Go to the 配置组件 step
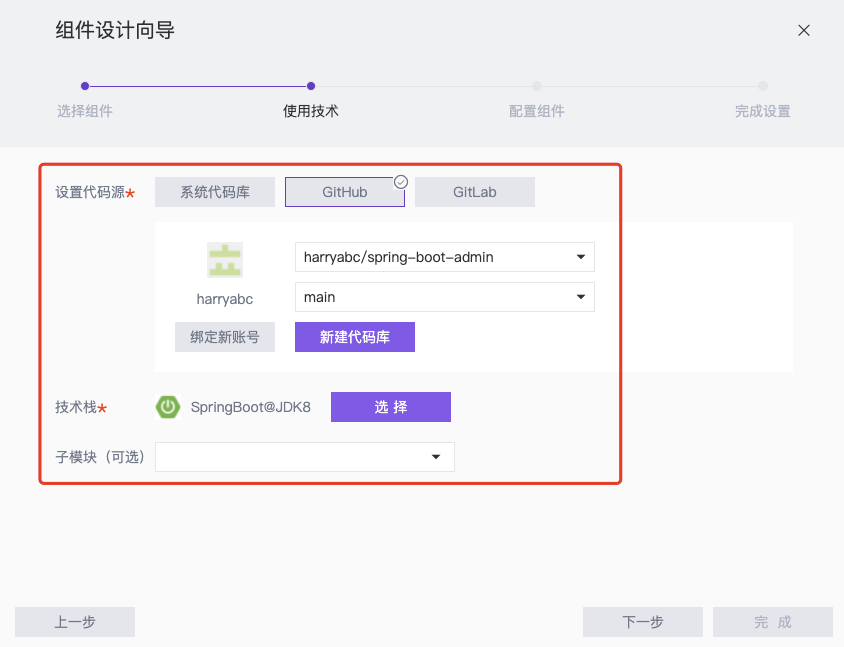 (537, 111)
